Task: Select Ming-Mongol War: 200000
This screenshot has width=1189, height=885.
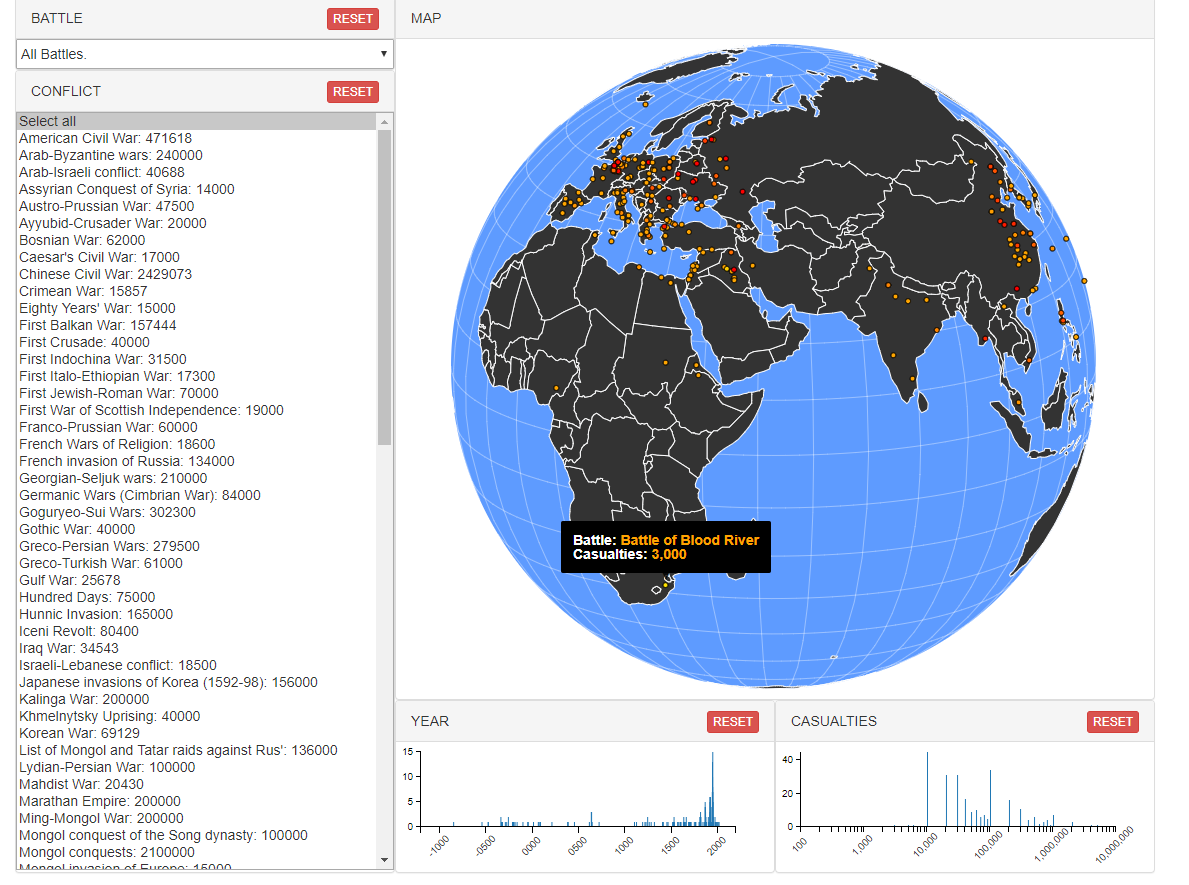Action: (x=196, y=818)
